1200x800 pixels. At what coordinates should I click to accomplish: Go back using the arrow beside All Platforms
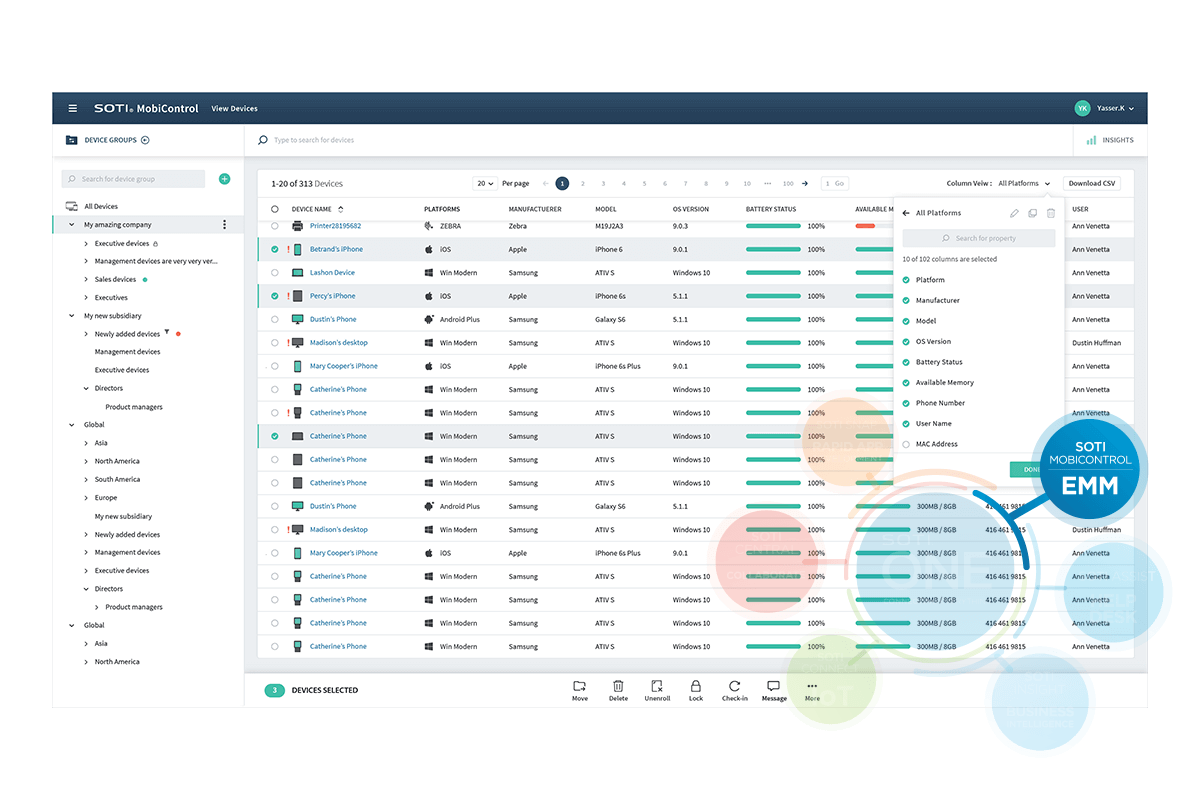(906, 213)
